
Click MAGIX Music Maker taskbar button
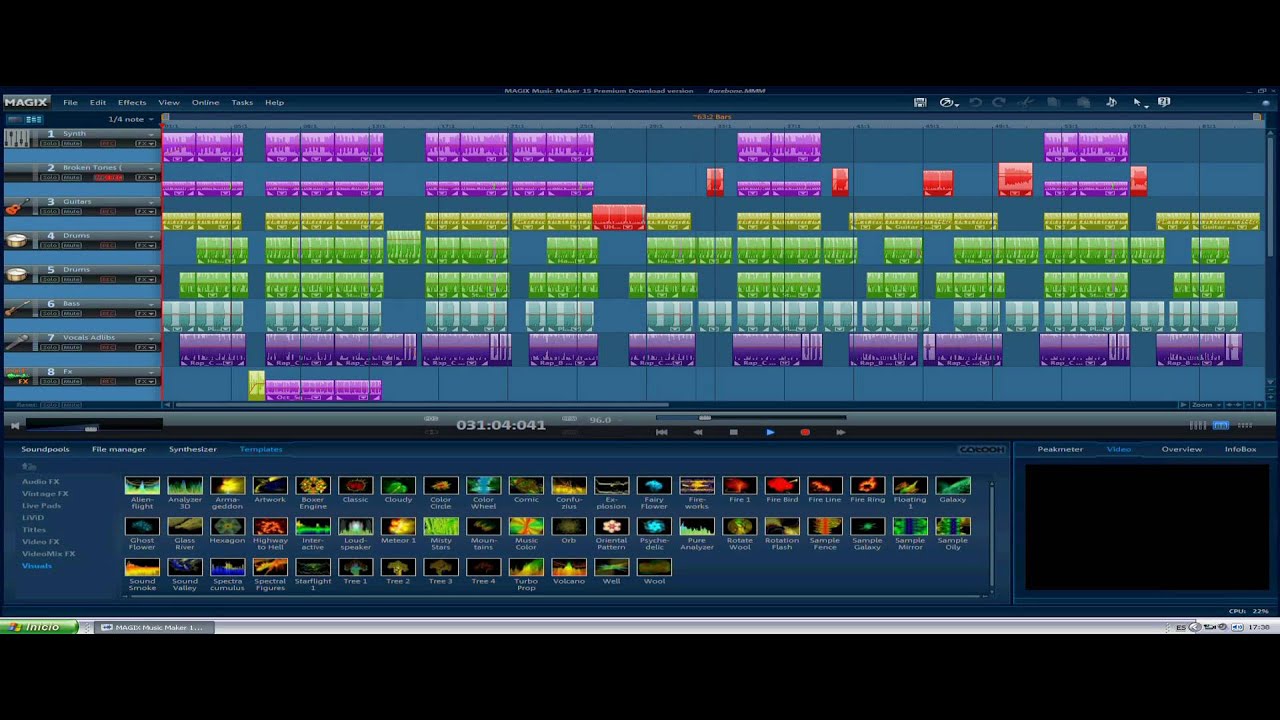pyautogui.click(x=154, y=627)
